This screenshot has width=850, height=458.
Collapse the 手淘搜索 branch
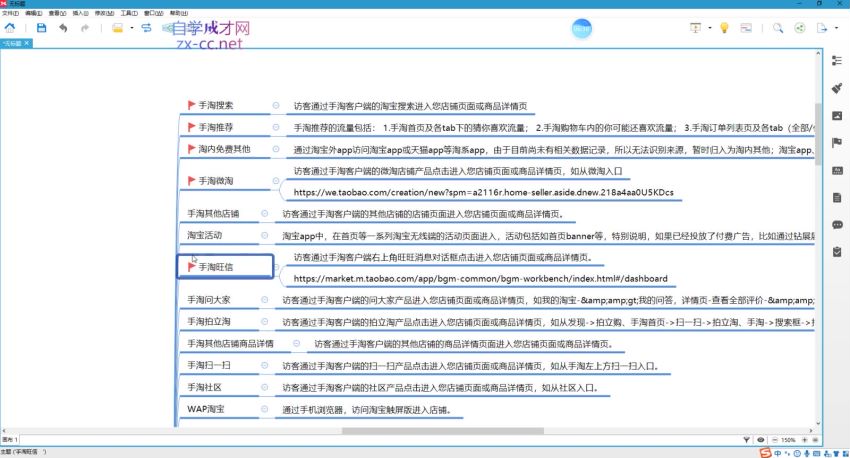coord(275,105)
